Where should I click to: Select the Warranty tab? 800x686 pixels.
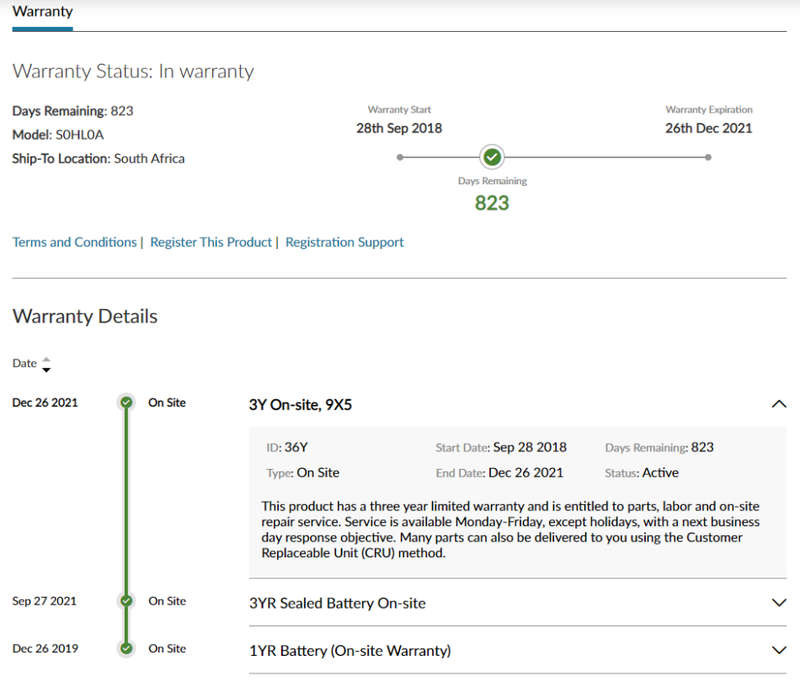pyautogui.click(x=42, y=12)
